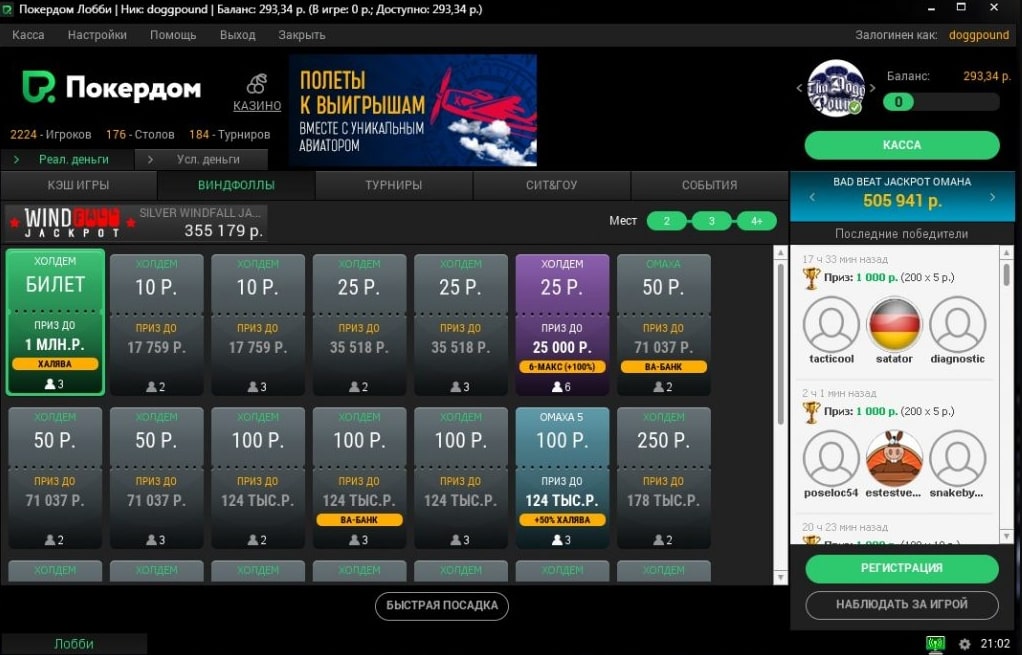Click the winners list scrollbar thumb
The width and height of the screenshot is (1022, 655).
click(x=1007, y=274)
